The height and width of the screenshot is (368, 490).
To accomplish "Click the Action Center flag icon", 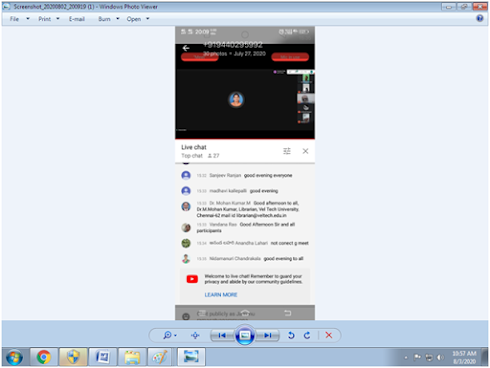I will coord(417,357).
